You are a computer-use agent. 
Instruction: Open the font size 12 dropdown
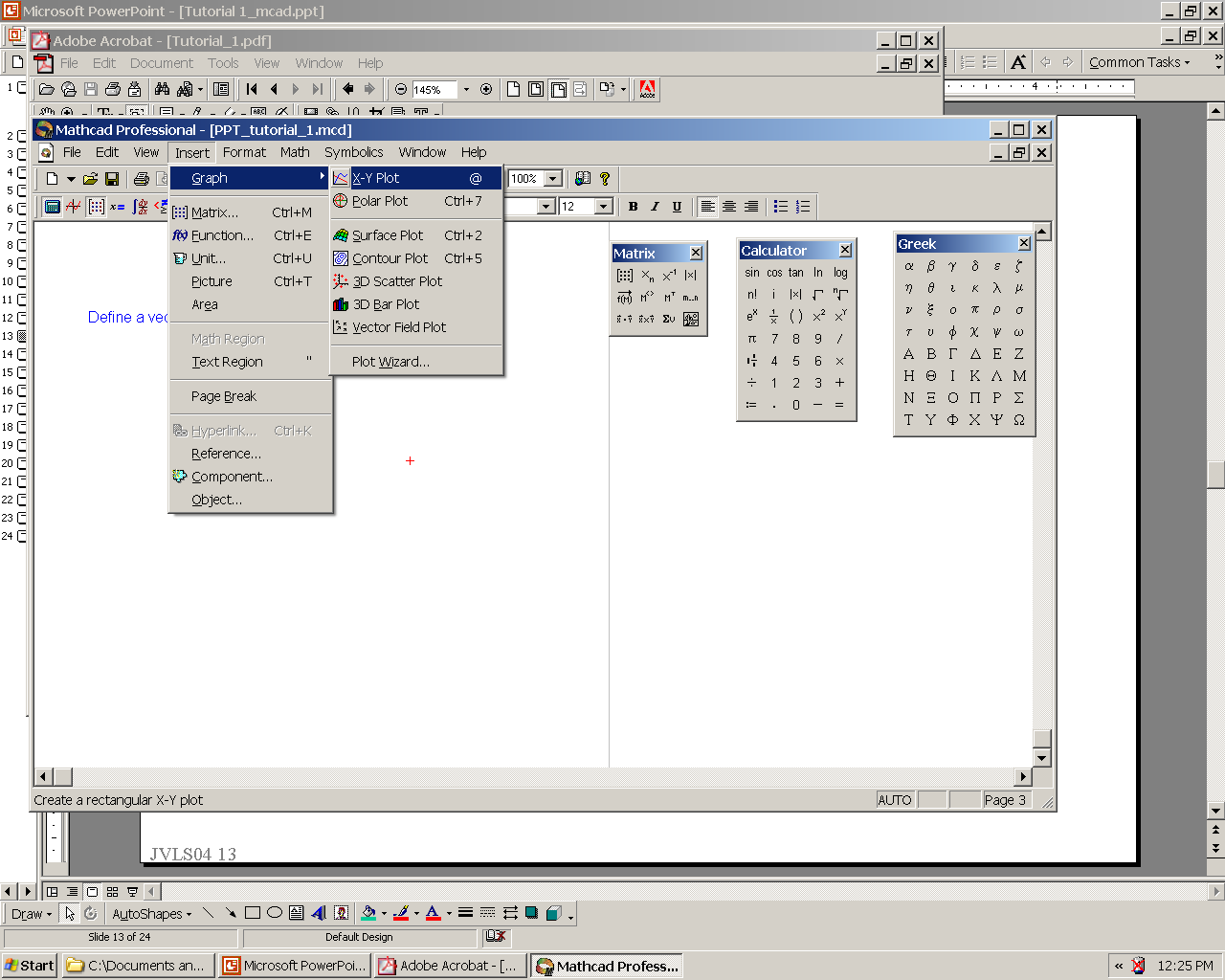point(603,207)
